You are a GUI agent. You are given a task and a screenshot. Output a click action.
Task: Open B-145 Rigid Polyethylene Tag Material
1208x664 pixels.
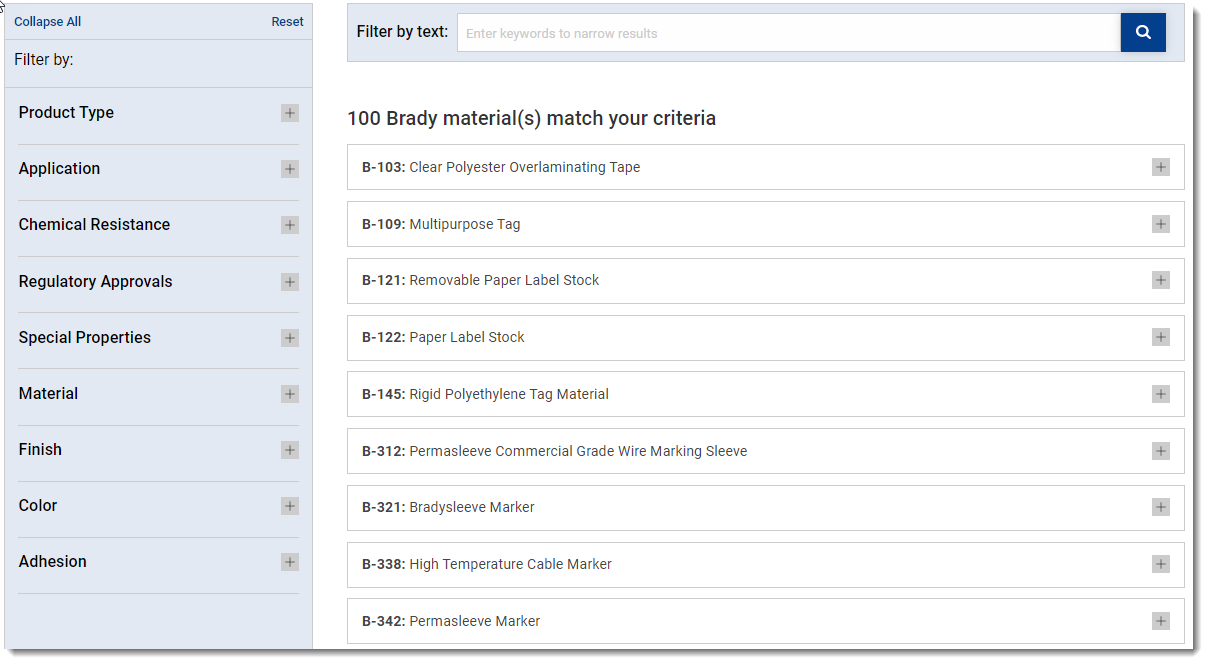click(765, 394)
